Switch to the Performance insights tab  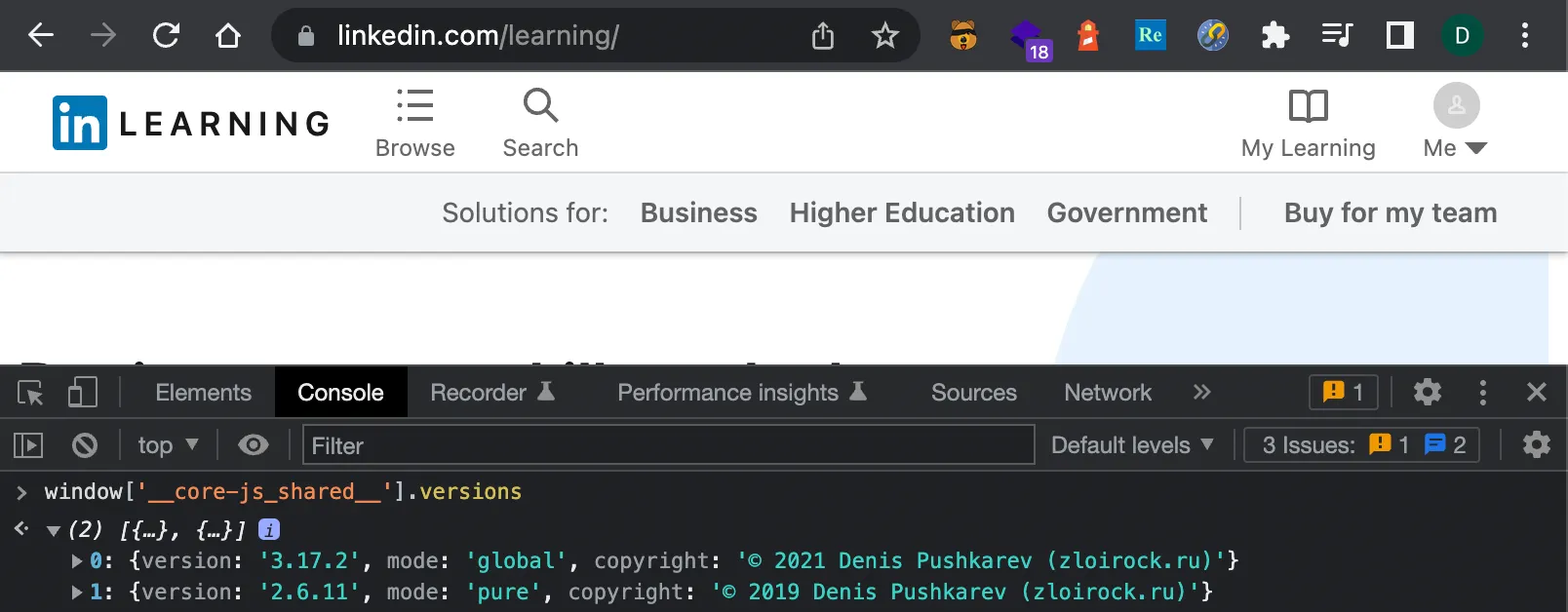(742, 393)
